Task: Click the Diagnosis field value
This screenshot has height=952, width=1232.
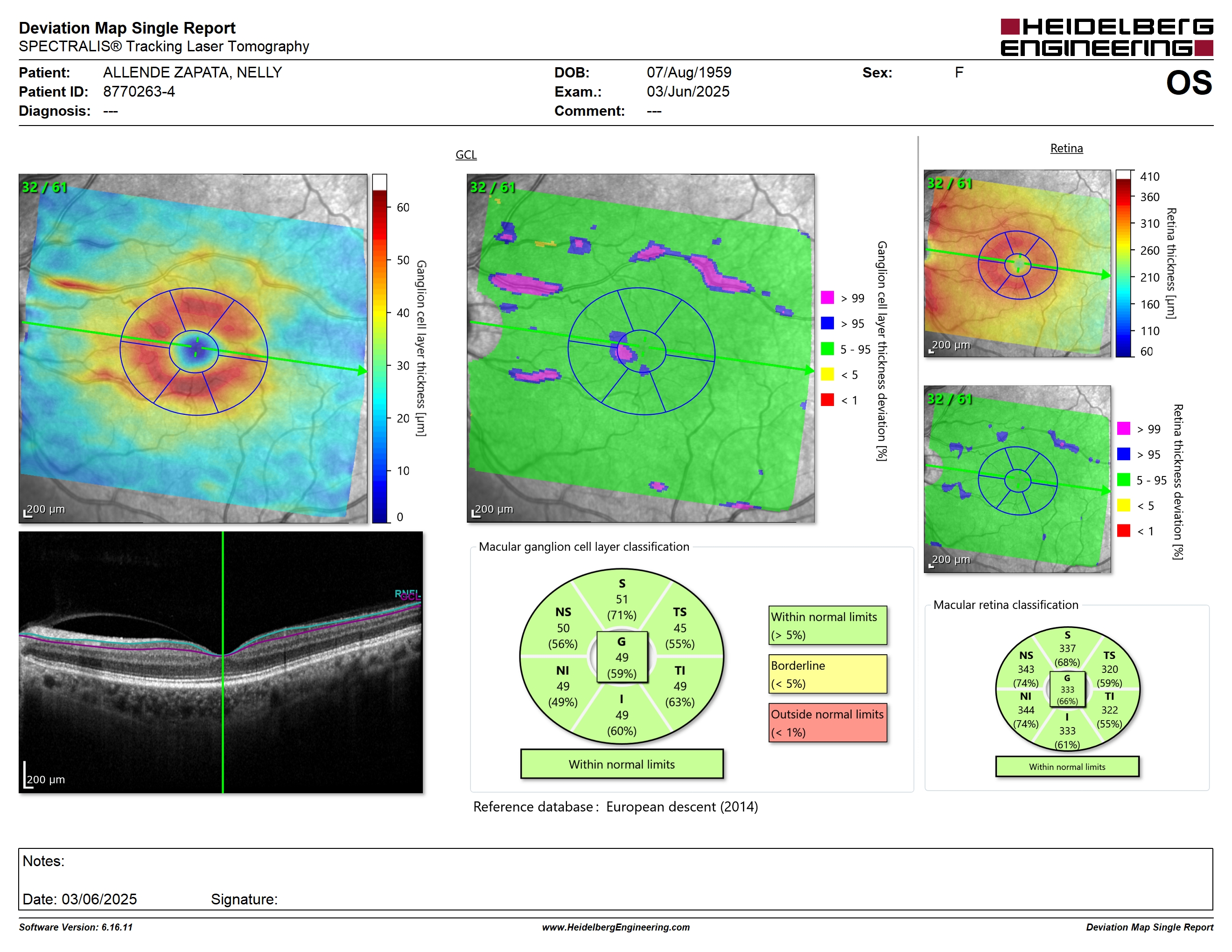Action: coord(110,111)
